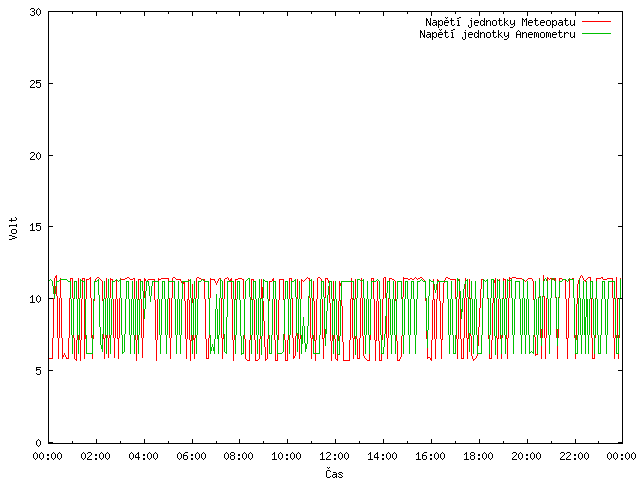Click the x-axis time label 18:00
The width and height of the screenshot is (640, 480).
[x=478, y=456]
